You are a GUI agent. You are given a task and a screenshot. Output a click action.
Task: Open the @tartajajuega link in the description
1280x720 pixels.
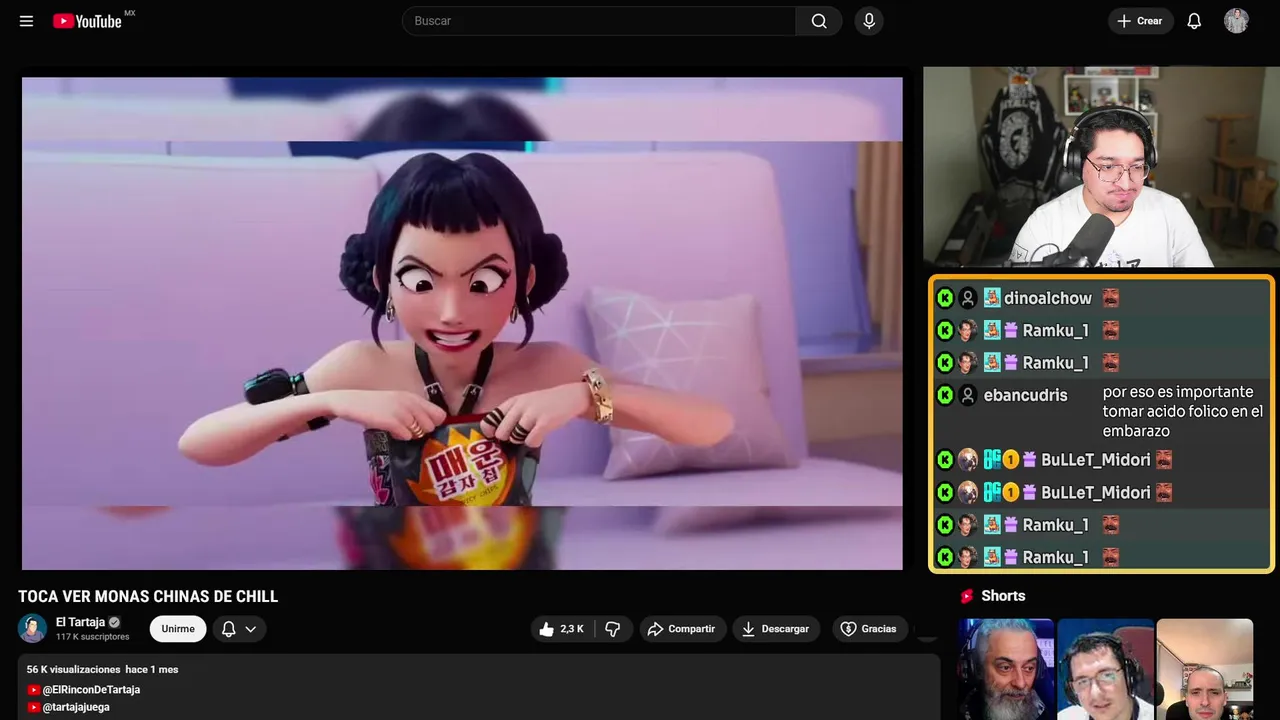pyautogui.click(x=76, y=707)
